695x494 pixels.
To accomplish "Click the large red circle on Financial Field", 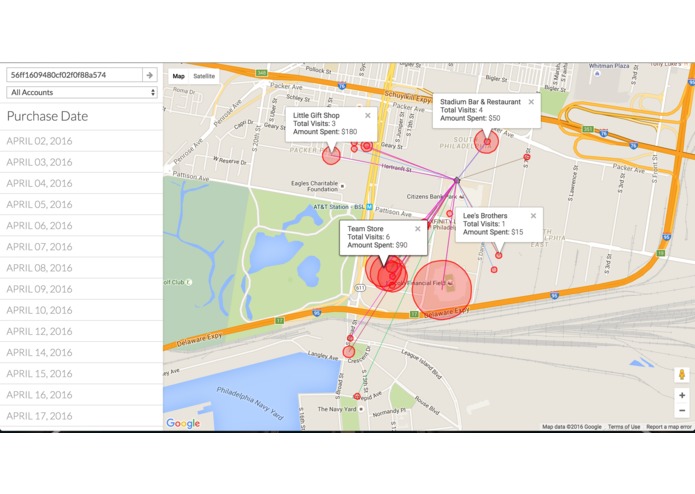I will [x=441, y=290].
